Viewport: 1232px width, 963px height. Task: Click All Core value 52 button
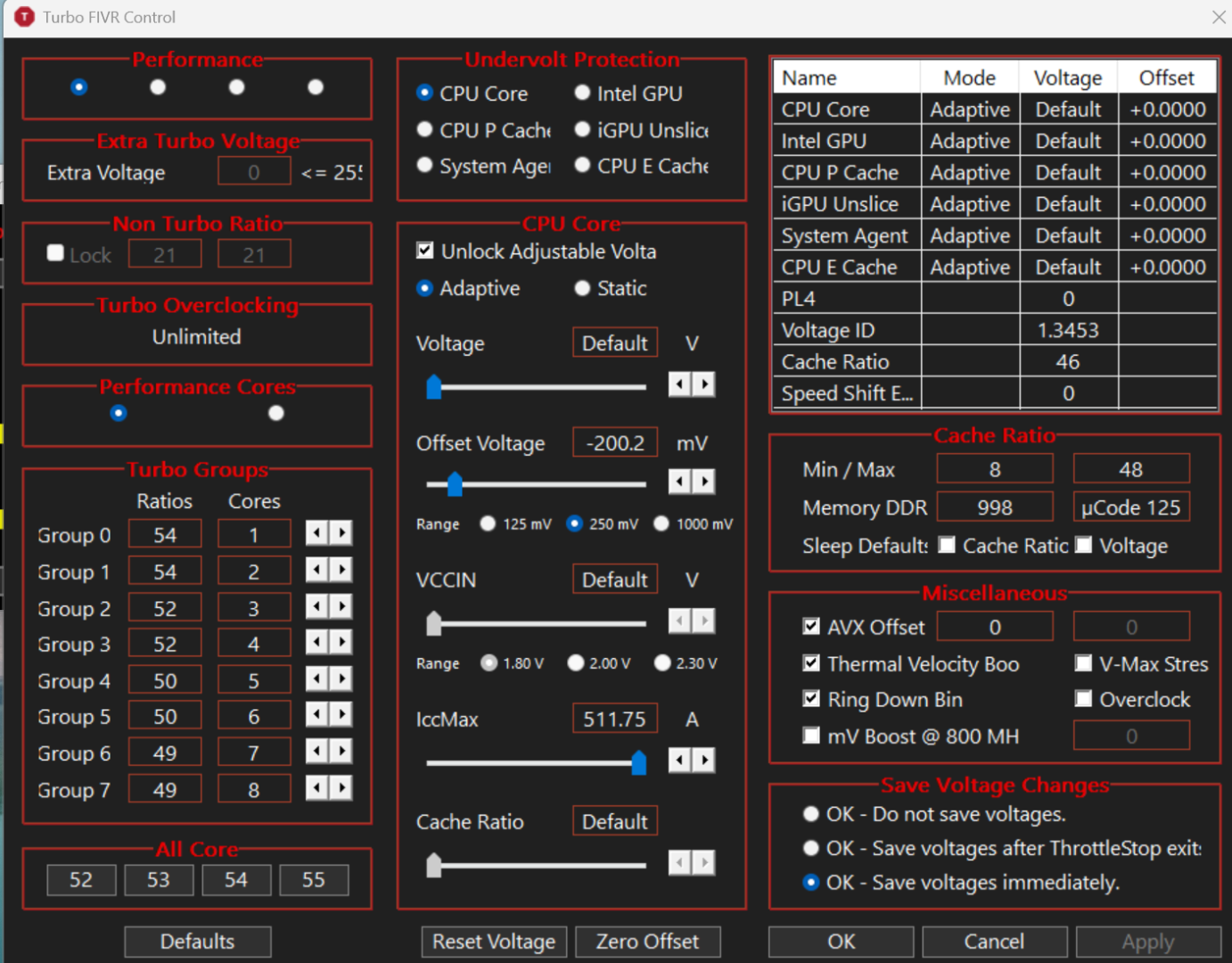[x=81, y=880]
